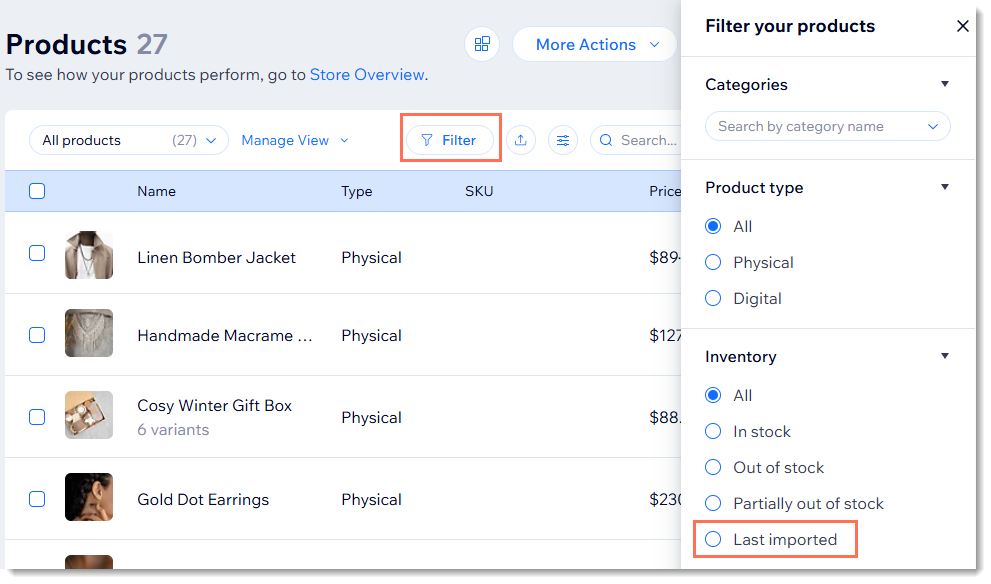
Task: Click the Gold Dot Earrings price cell
Action: [665, 500]
